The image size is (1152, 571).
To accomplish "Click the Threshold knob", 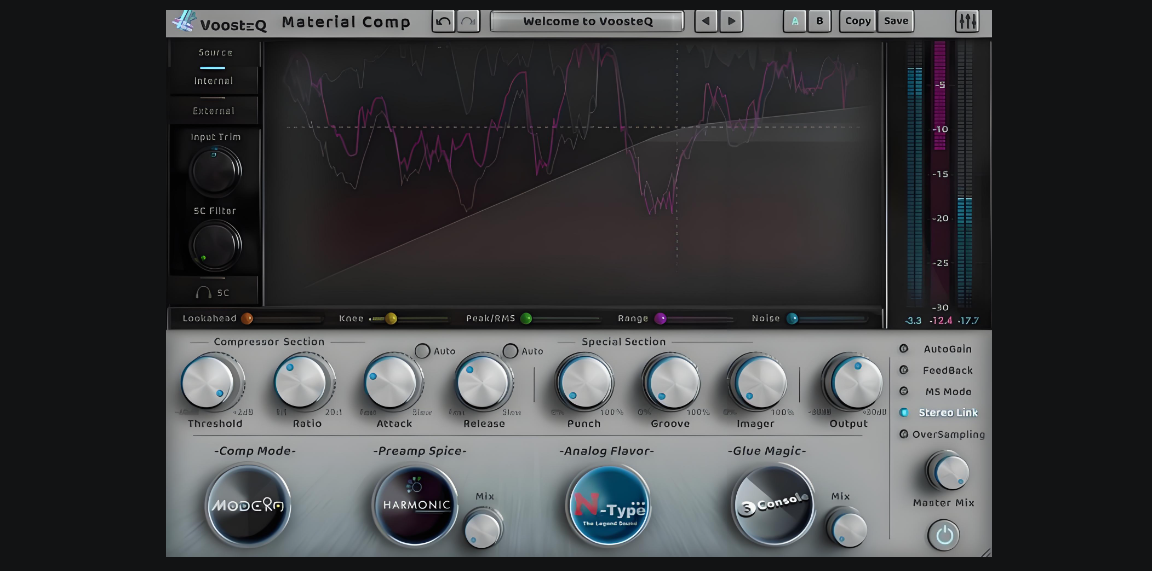I will click(210, 382).
